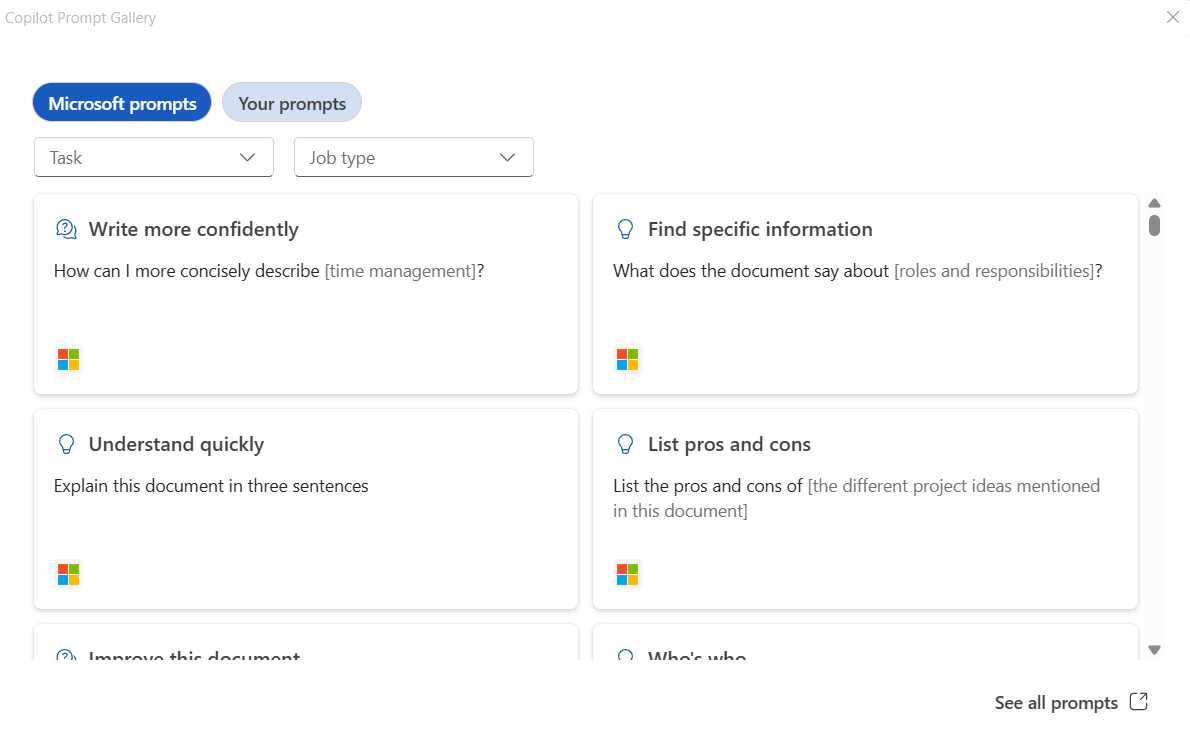This screenshot has height=753, width=1190.
Task: Click the scrollbar down arrow
Action: pos(1155,650)
